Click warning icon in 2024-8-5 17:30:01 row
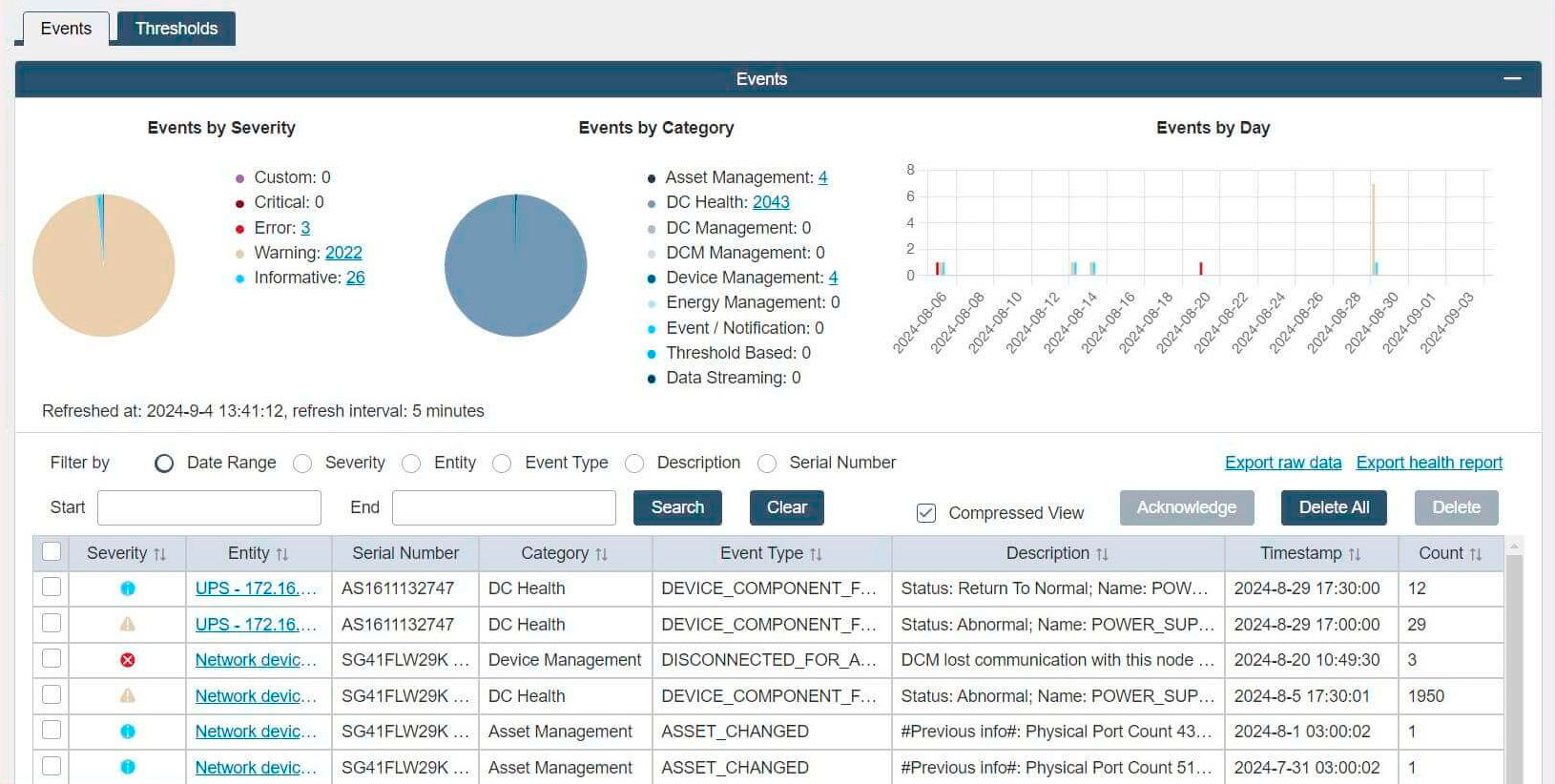Image resolution: width=1555 pixels, height=784 pixels. pyautogui.click(x=128, y=695)
